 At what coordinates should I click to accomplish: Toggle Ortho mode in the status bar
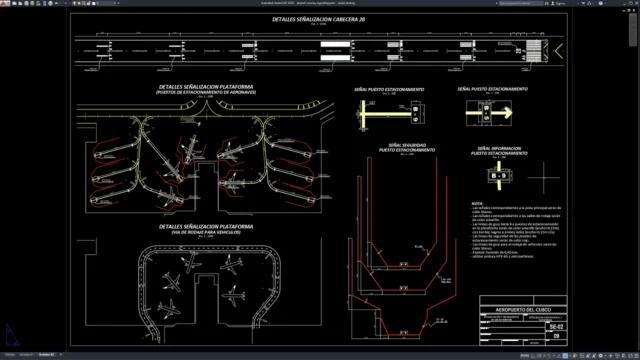click(x=532, y=356)
